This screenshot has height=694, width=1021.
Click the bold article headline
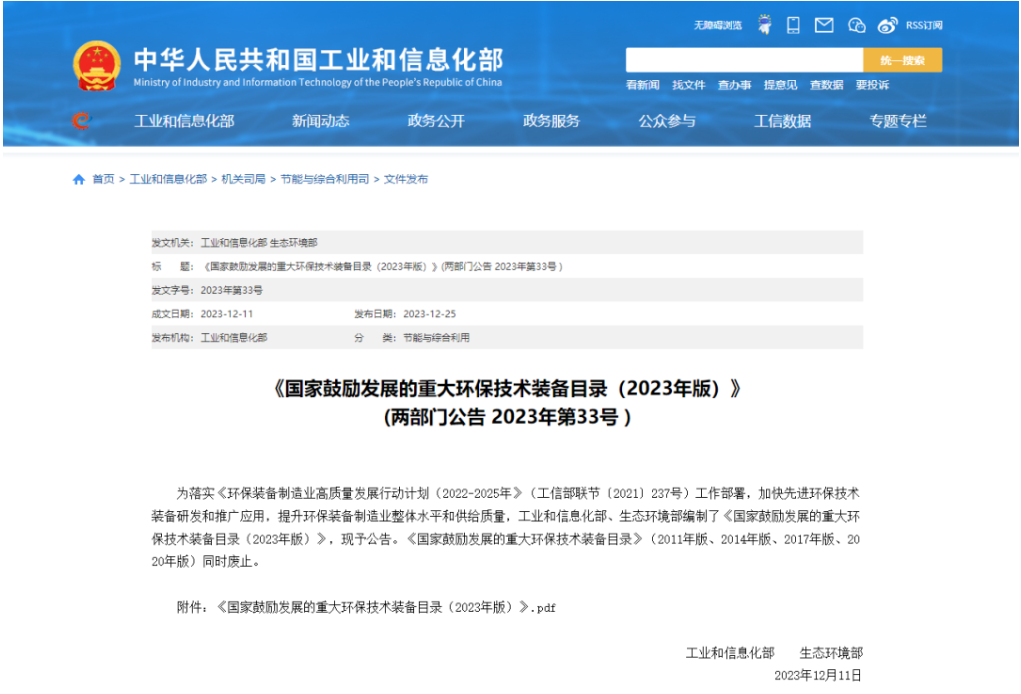pos(508,389)
